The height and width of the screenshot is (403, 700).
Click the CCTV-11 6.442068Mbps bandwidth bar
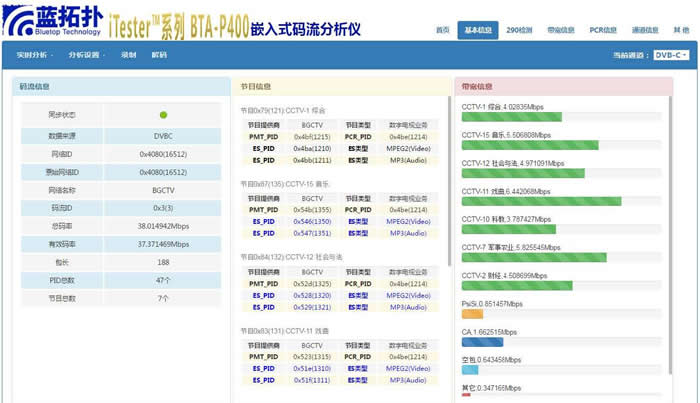click(542, 201)
